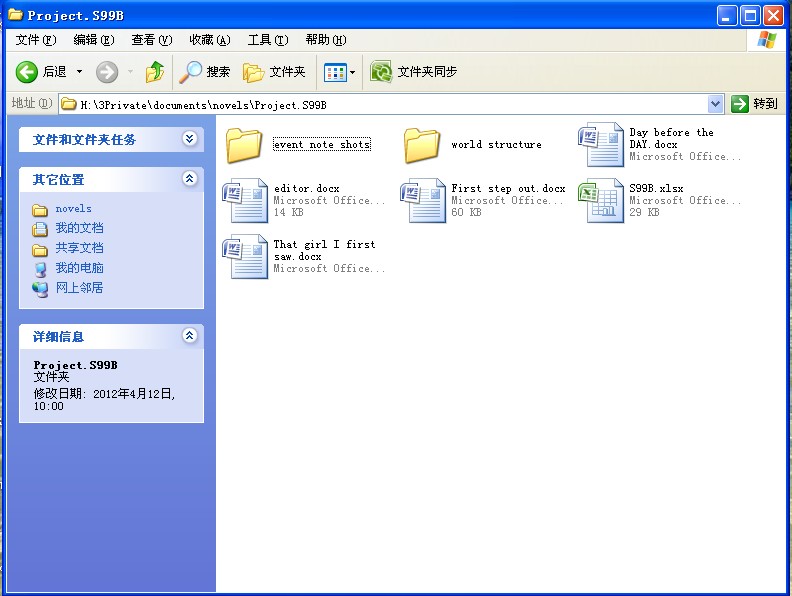This screenshot has width=792, height=596.
Task: Click the Views icon button
Action: coord(335,72)
